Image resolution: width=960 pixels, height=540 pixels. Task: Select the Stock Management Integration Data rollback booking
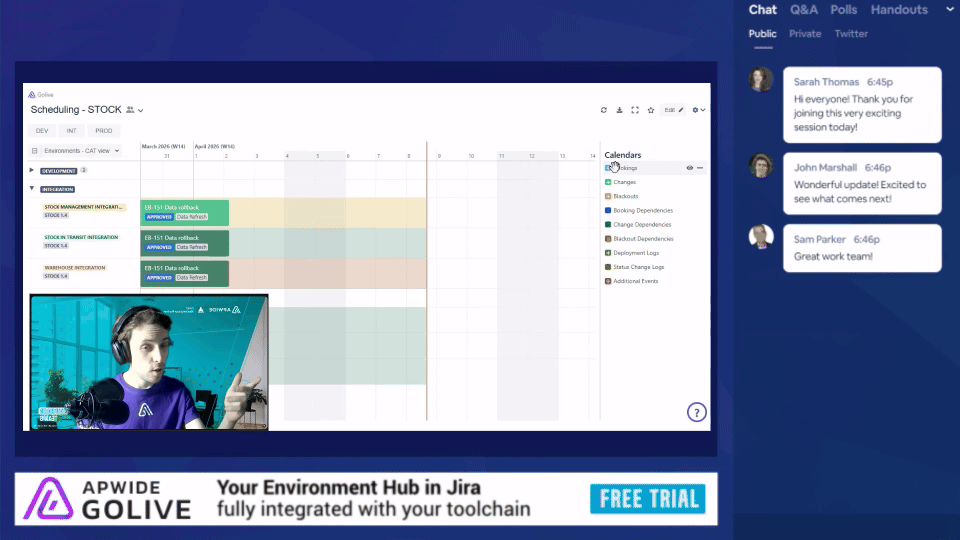[x=185, y=212]
